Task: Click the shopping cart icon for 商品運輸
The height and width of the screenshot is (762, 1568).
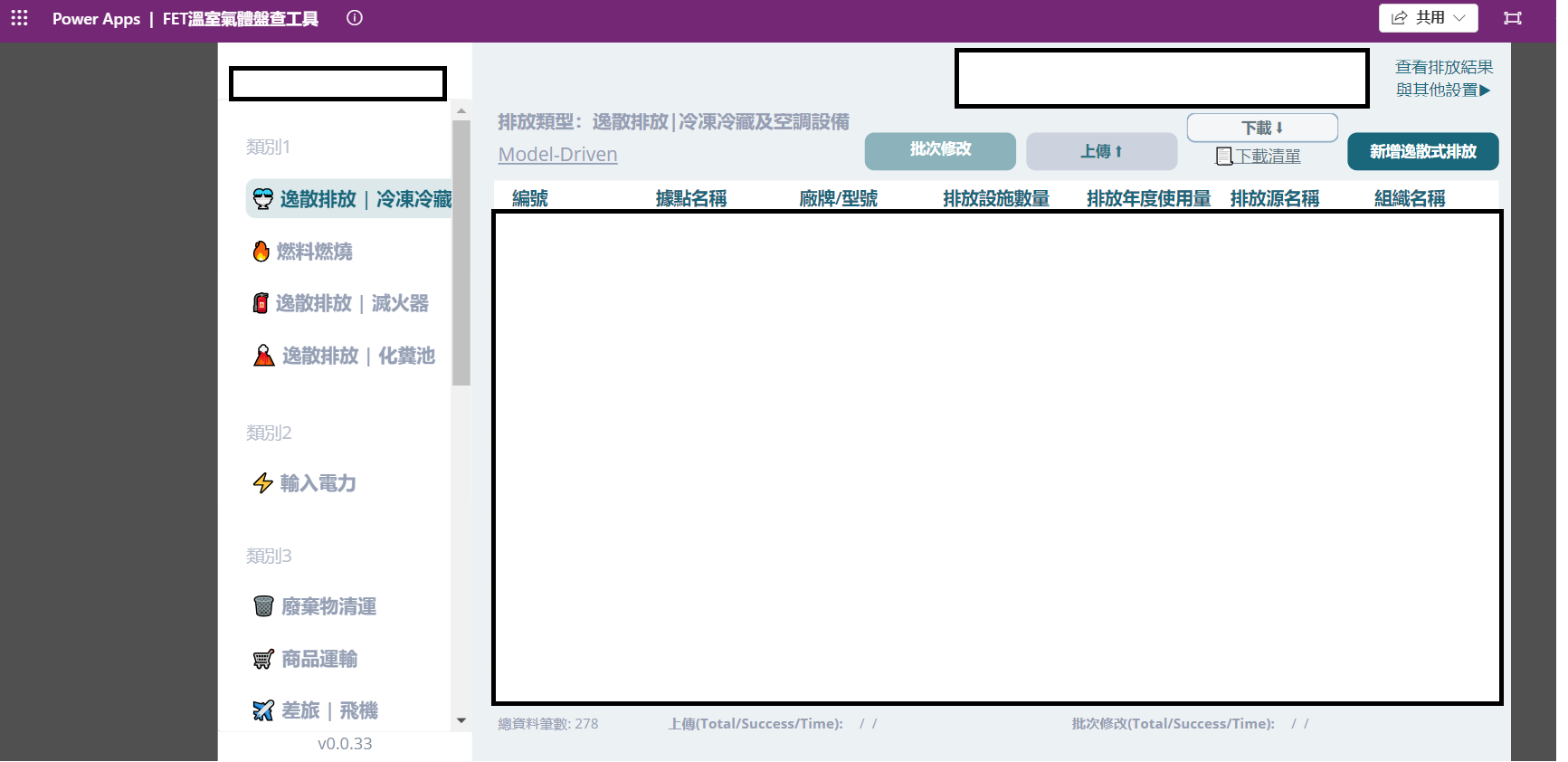Action: [x=263, y=659]
